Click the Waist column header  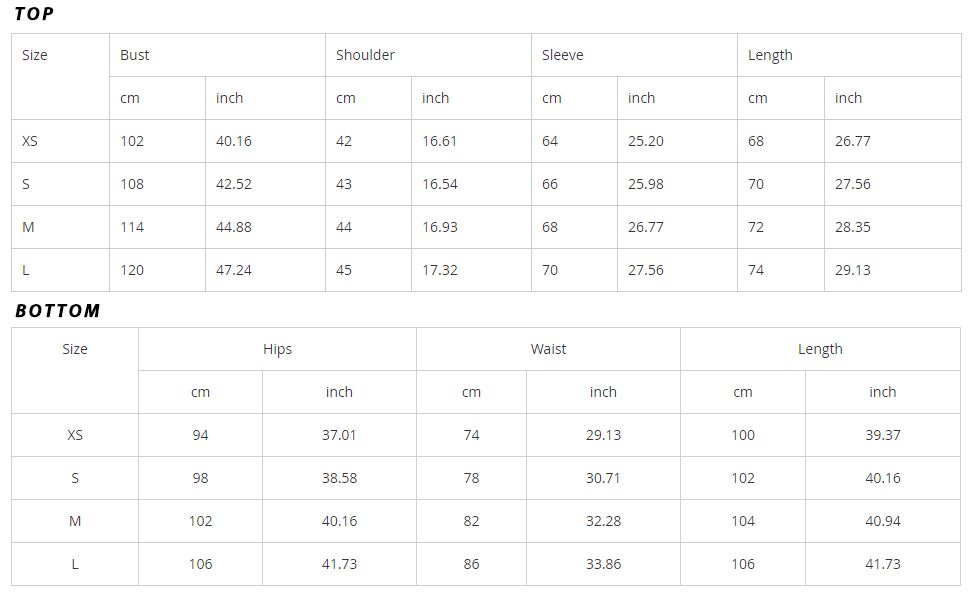(x=548, y=349)
